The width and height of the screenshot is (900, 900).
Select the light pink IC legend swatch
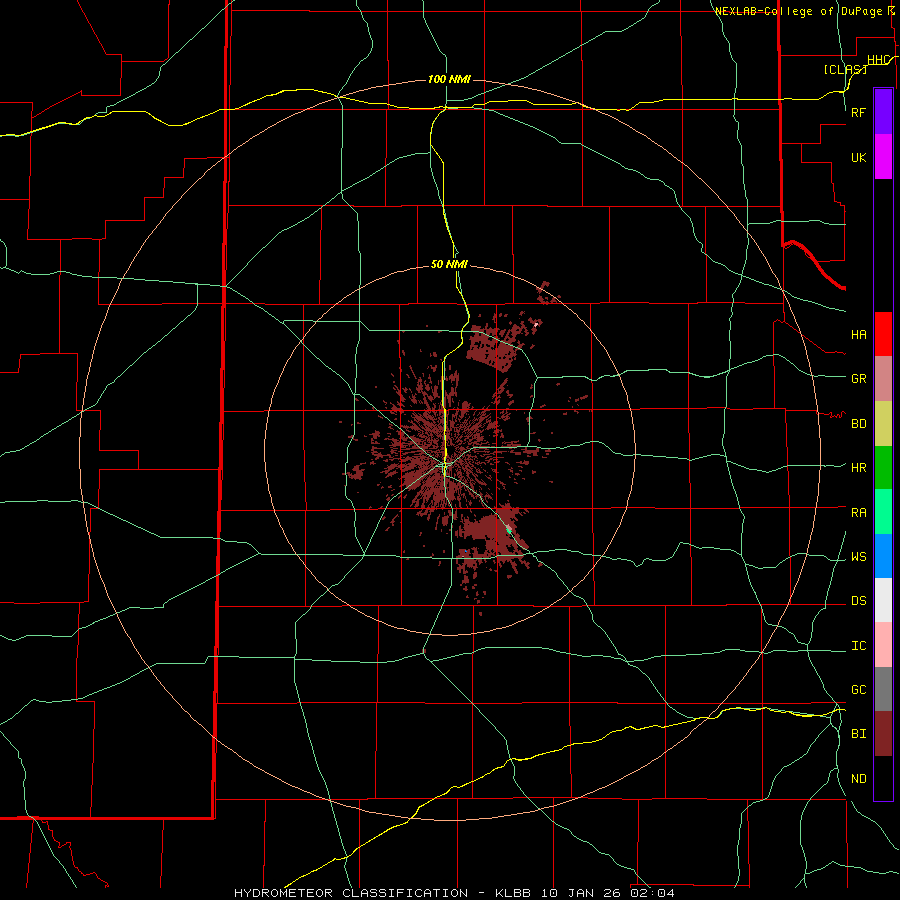click(x=883, y=645)
